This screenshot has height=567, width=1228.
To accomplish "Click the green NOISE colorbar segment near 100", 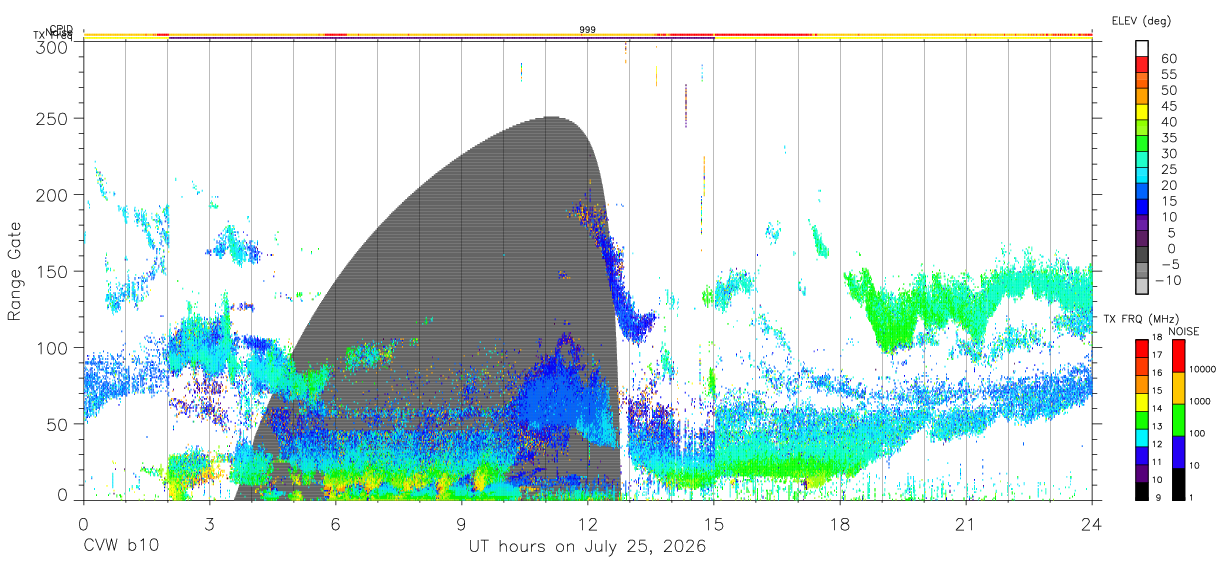I will point(1177,420).
